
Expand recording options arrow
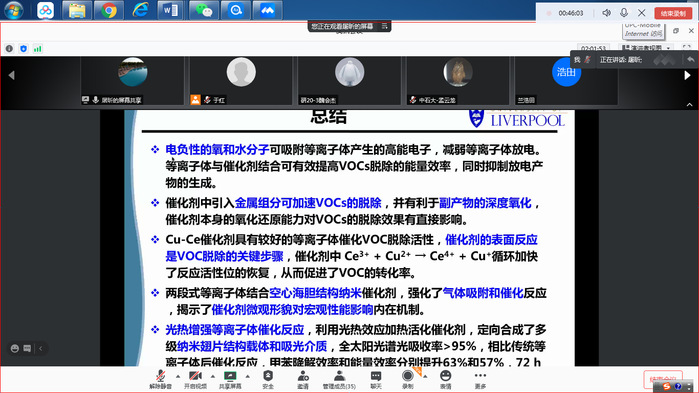coord(425,377)
